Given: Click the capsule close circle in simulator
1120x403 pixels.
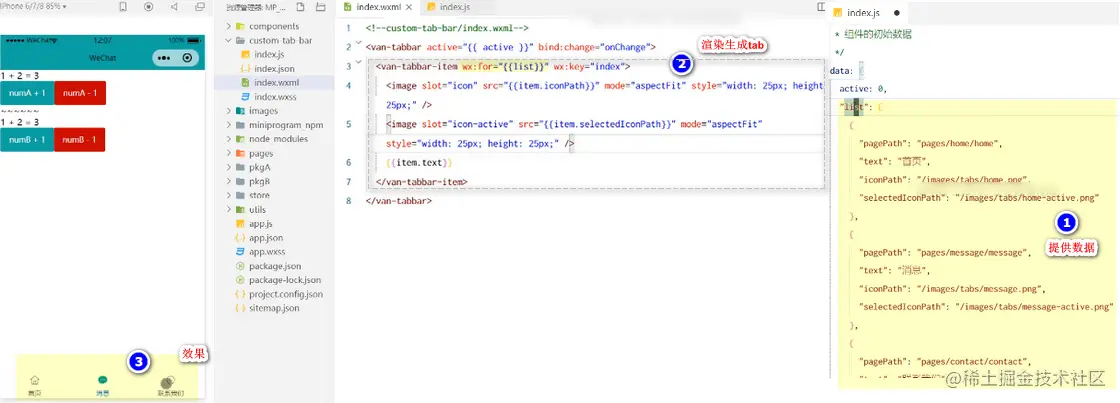Looking at the screenshot, I should pyautogui.click(x=187, y=58).
